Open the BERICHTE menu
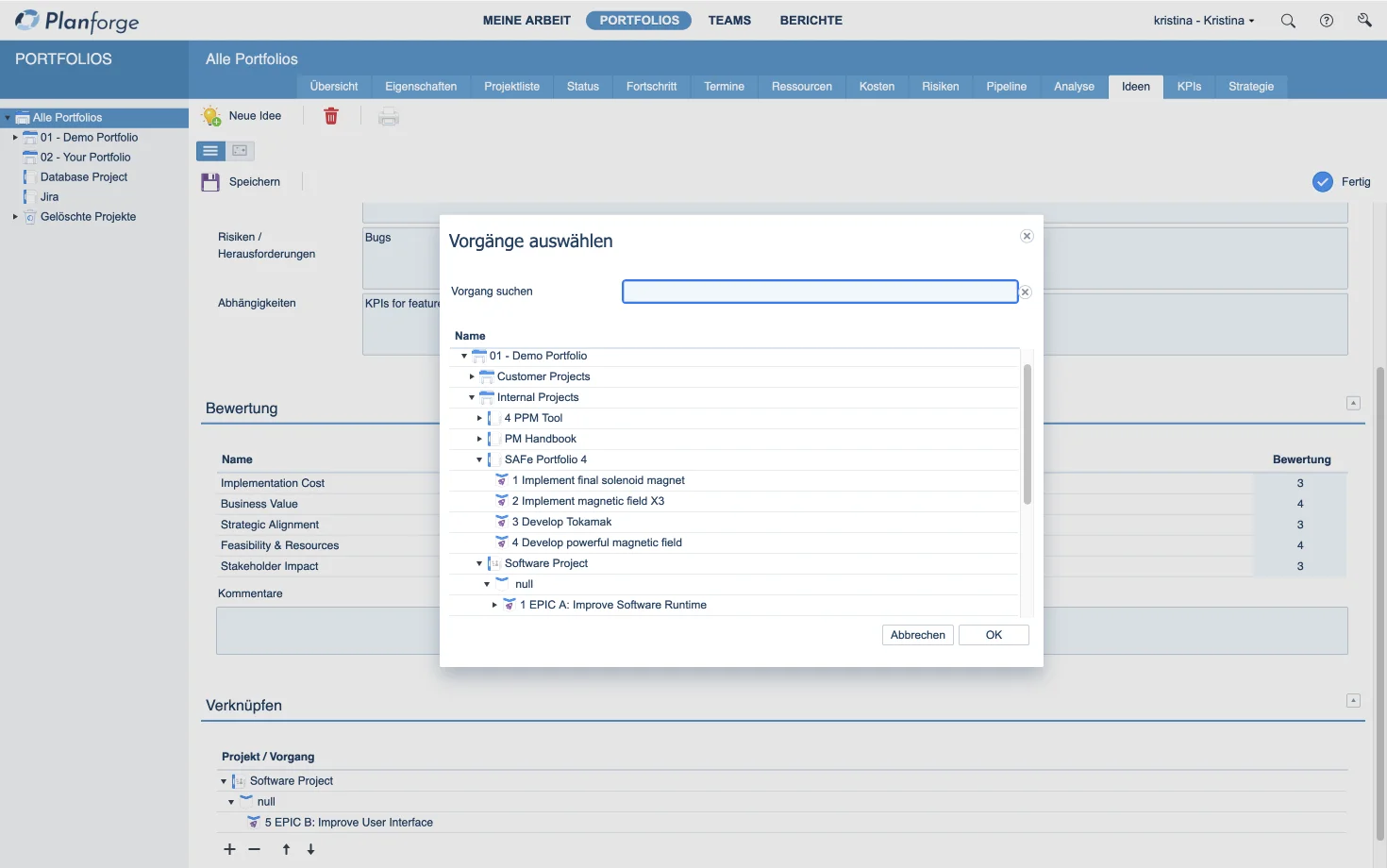The height and width of the screenshot is (868, 1387). click(x=810, y=21)
